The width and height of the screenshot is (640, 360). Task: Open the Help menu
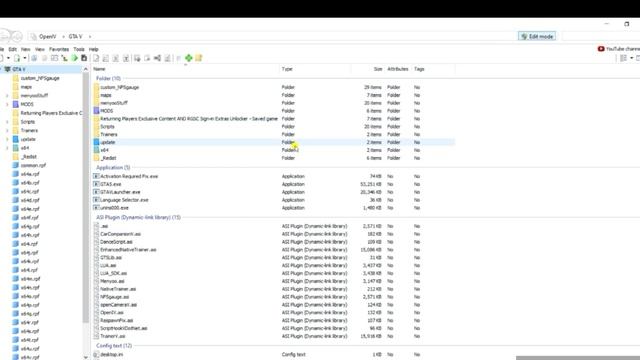coord(93,49)
